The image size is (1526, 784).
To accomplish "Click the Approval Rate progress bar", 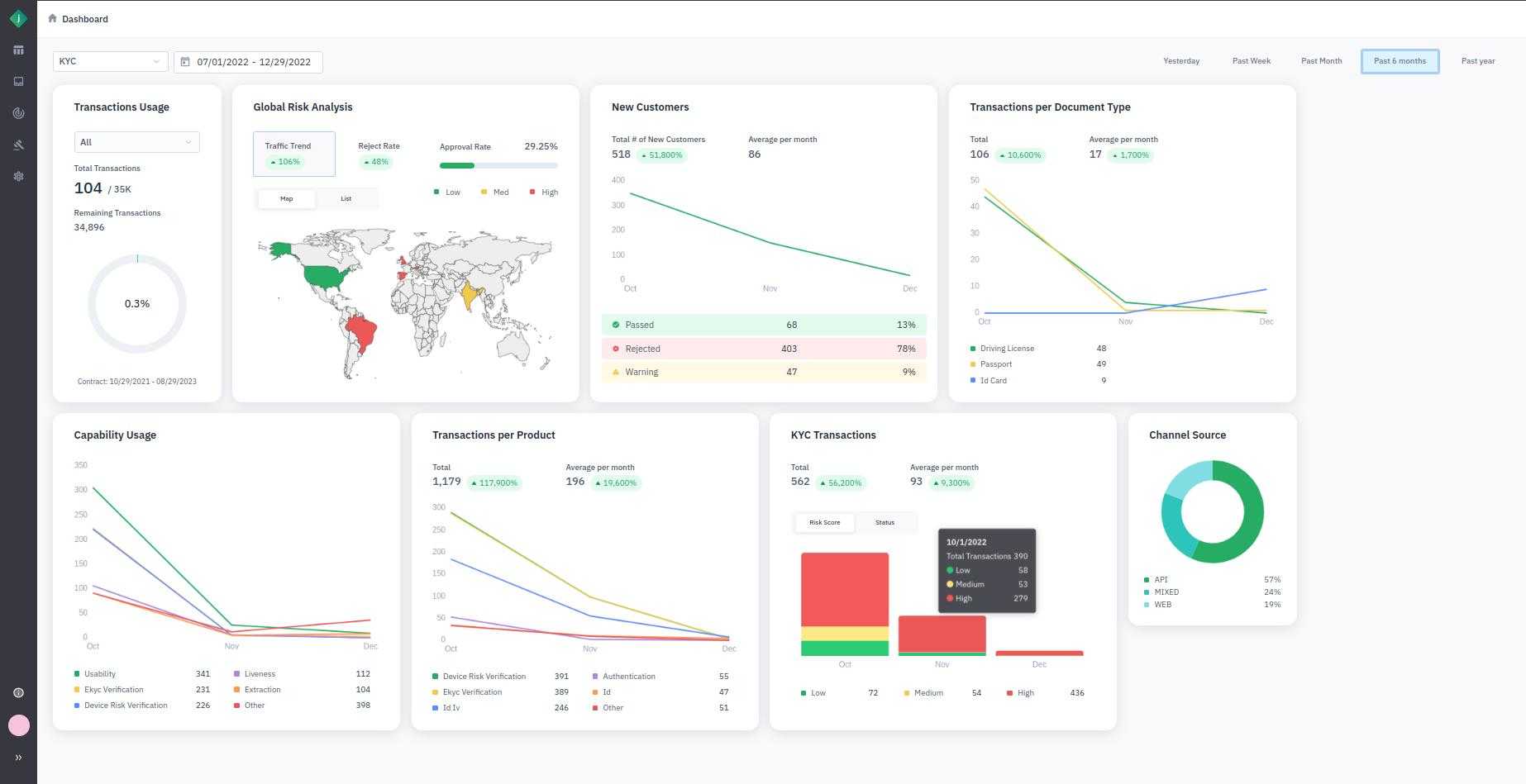I will click(498, 165).
